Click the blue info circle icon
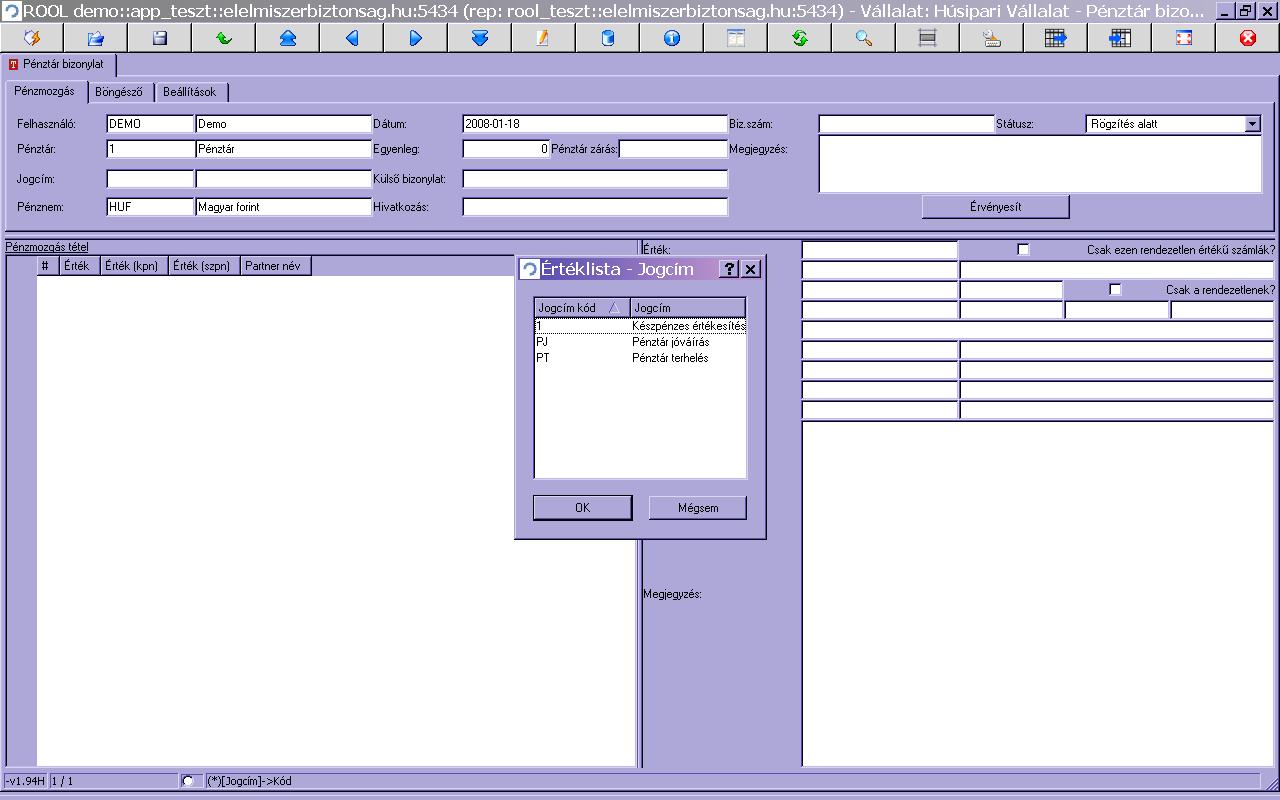This screenshot has width=1280, height=800. (x=671, y=38)
